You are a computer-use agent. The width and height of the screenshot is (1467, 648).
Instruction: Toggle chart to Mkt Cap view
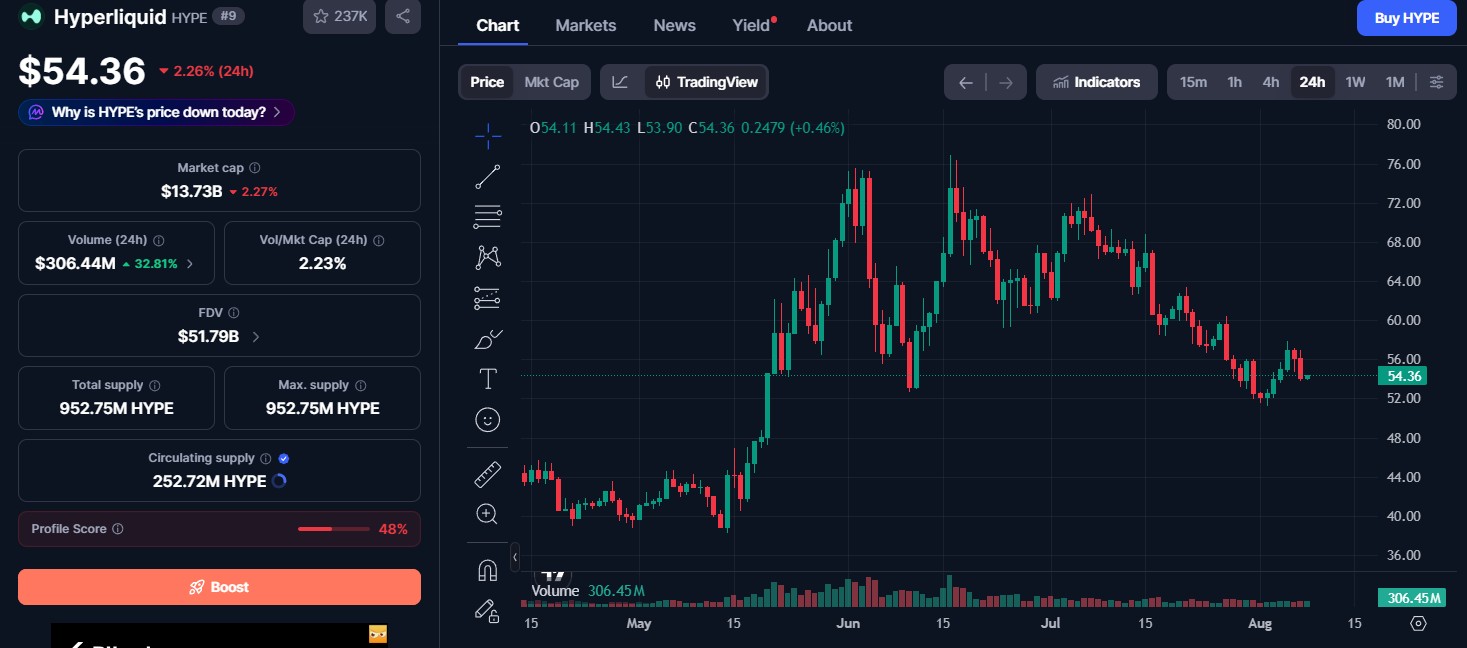click(x=552, y=82)
